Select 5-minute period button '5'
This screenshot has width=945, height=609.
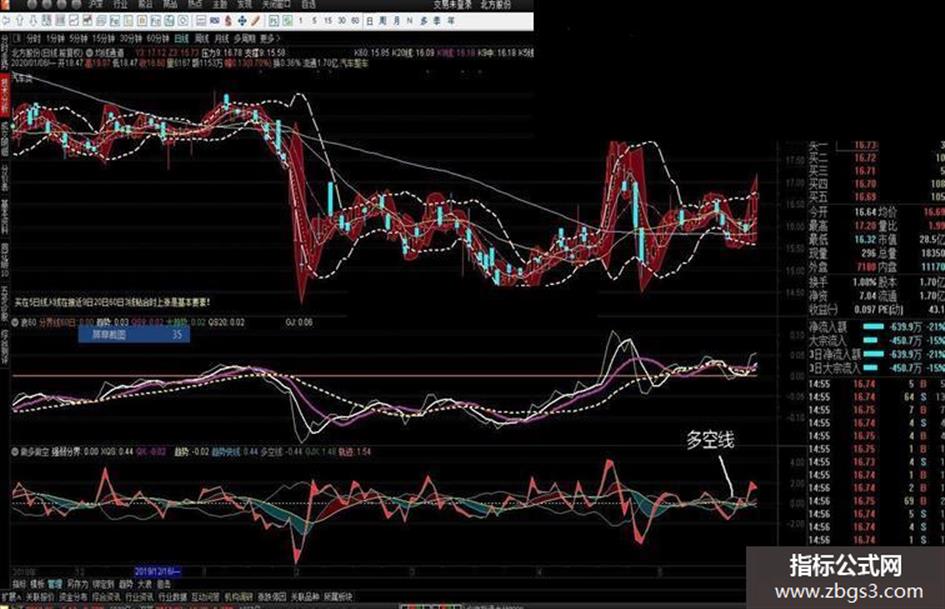tap(314, 21)
